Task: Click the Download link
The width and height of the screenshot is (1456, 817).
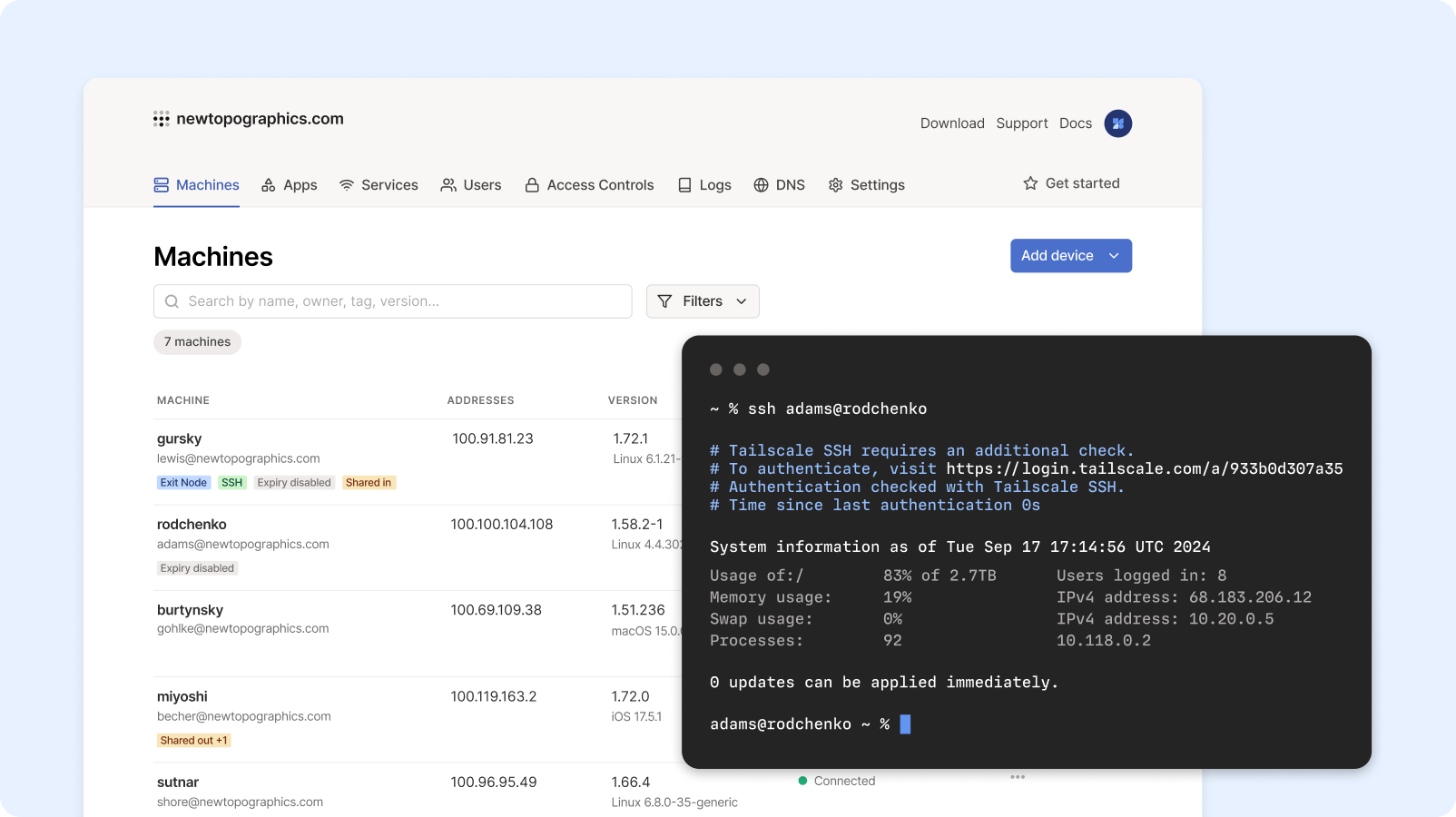Action: pyautogui.click(x=952, y=123)
